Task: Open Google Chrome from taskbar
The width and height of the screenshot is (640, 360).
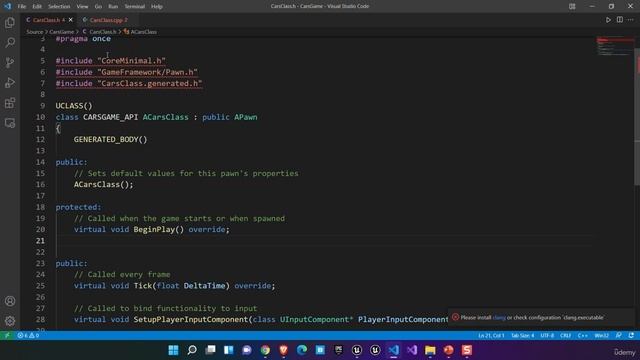Action: coord(265,350)
